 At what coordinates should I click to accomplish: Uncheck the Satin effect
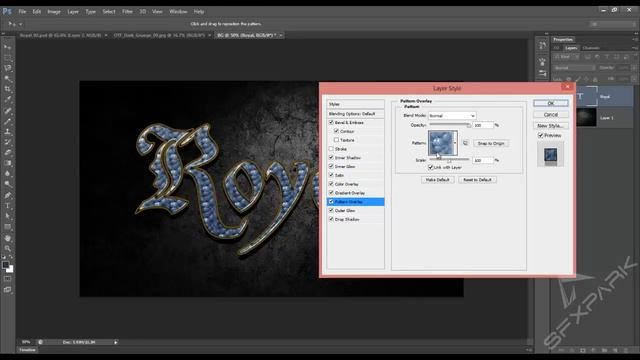[x=331, y=175]
